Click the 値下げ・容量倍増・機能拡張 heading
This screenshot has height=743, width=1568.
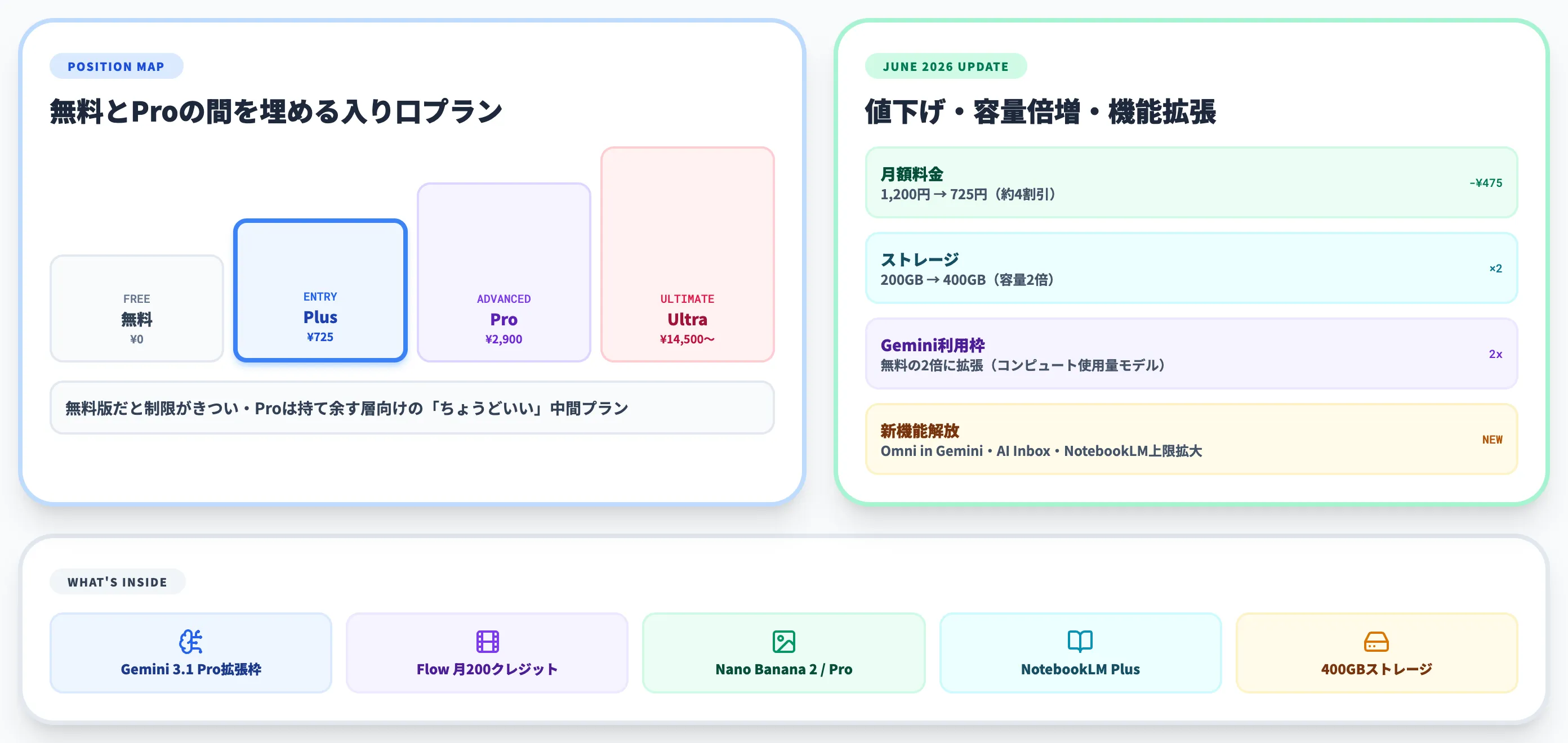[x=1040, y=112]
